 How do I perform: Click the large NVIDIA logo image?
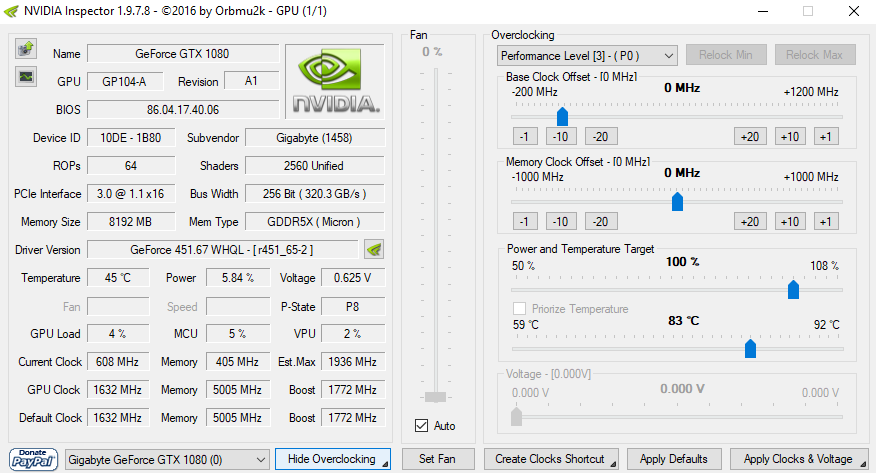[x=335, y=80]
